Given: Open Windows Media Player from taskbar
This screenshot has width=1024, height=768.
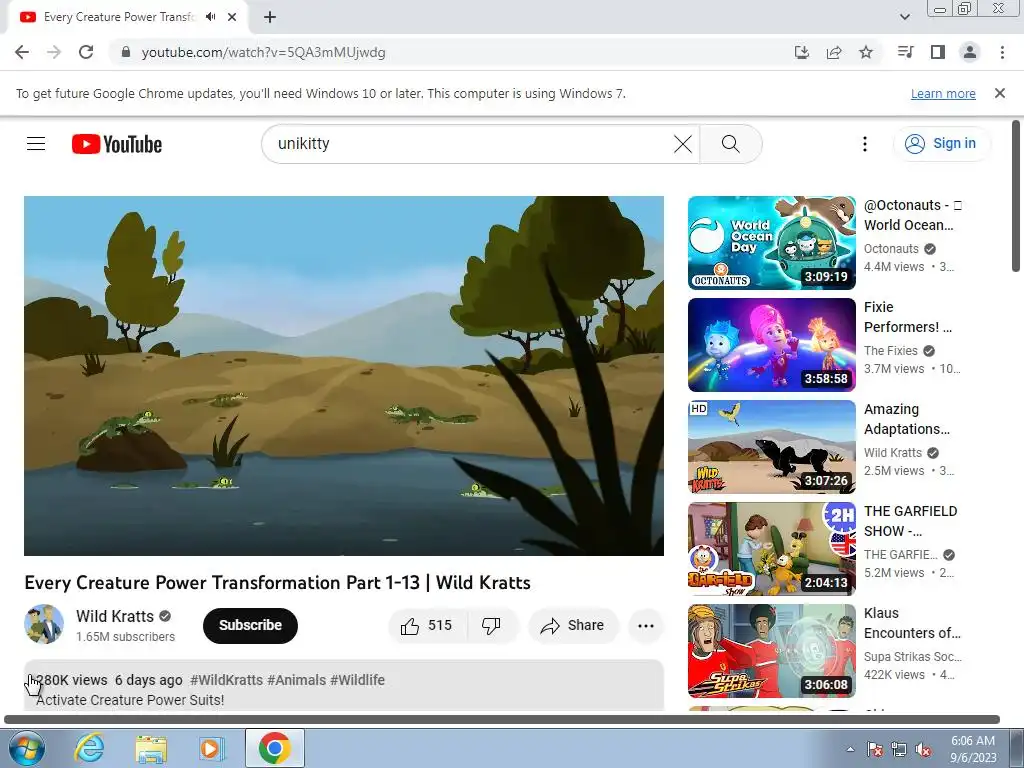Looking at the screenshot, I should [x=211, y=748].
